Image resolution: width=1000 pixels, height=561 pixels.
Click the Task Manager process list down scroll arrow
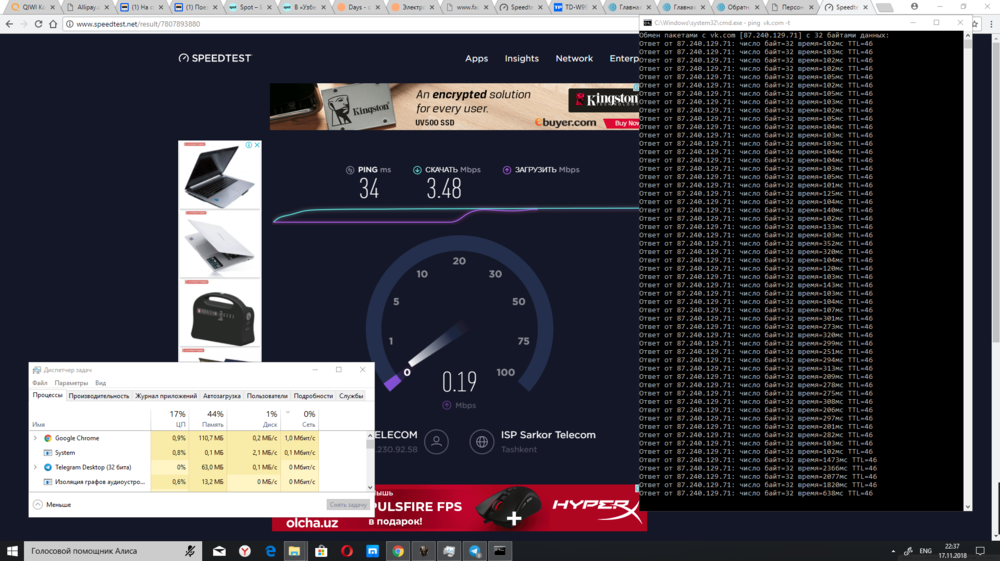click(370, 488)
